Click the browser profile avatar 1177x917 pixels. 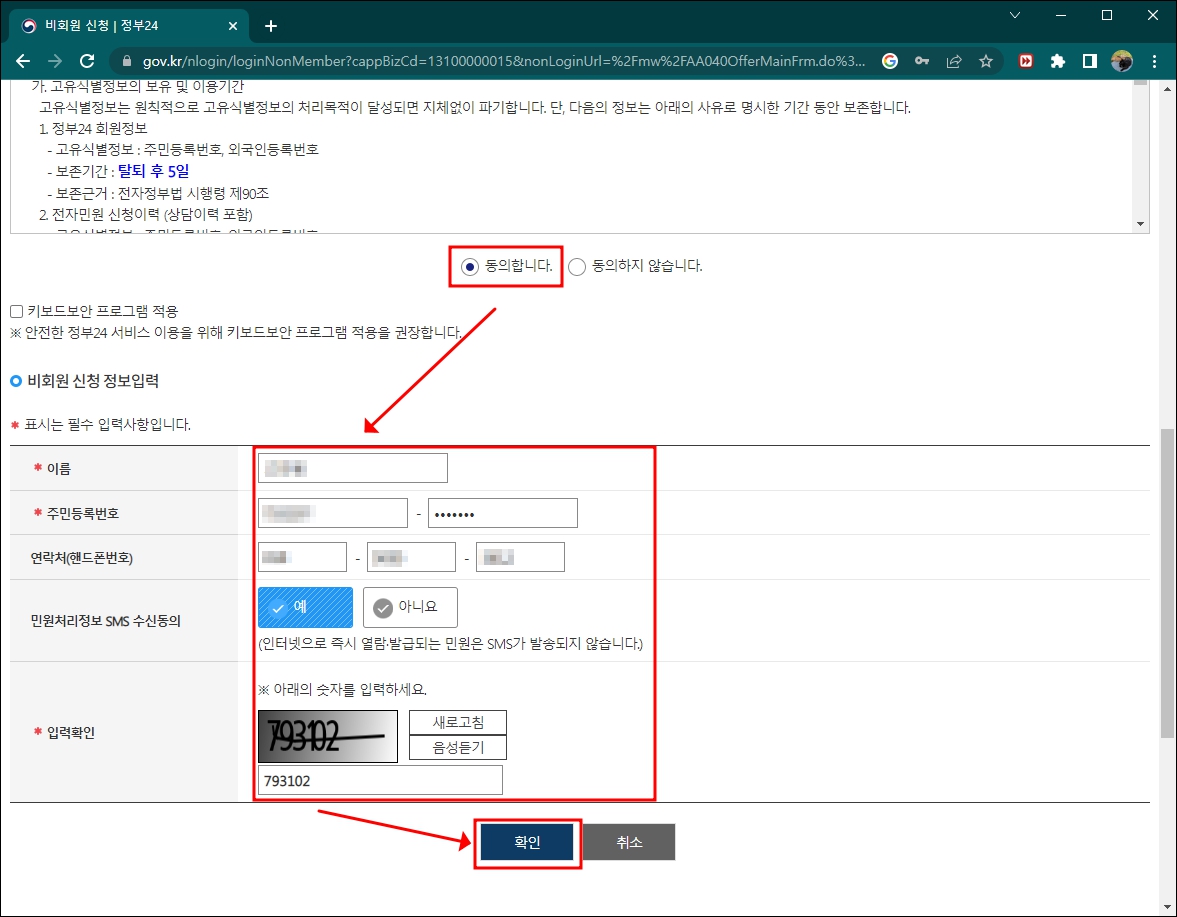[1122, 61]
